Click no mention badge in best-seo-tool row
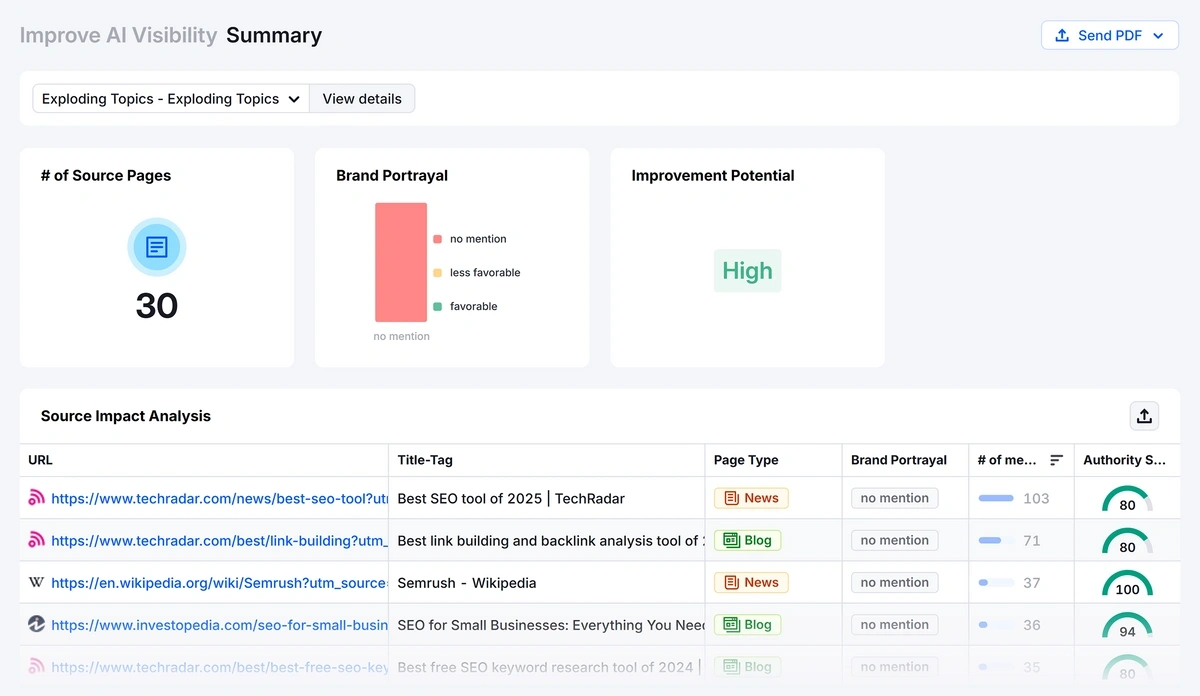The width and height of the screenshot is (1200, 696). click(895, 498)
